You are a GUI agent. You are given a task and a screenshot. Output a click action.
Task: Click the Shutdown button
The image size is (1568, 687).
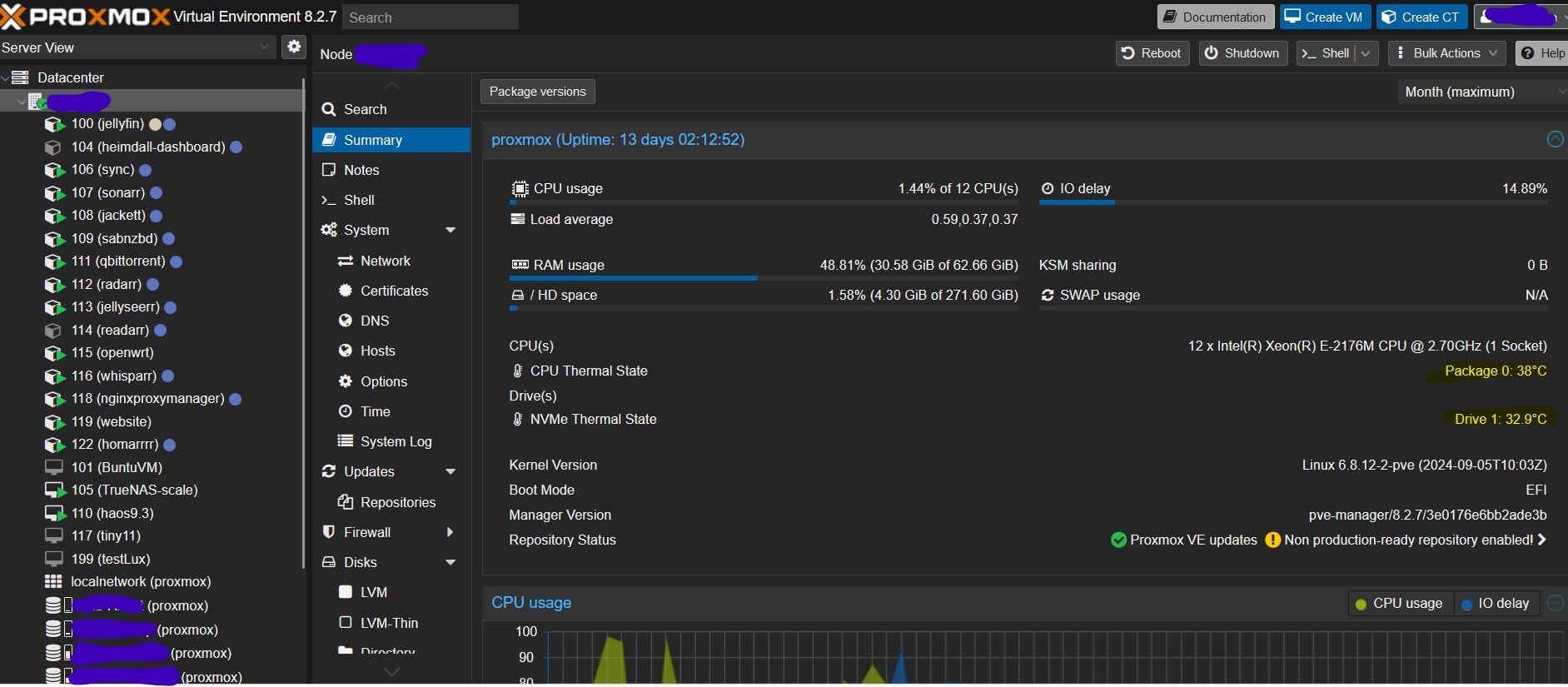pyautogui.click(x=1243, y=53)
